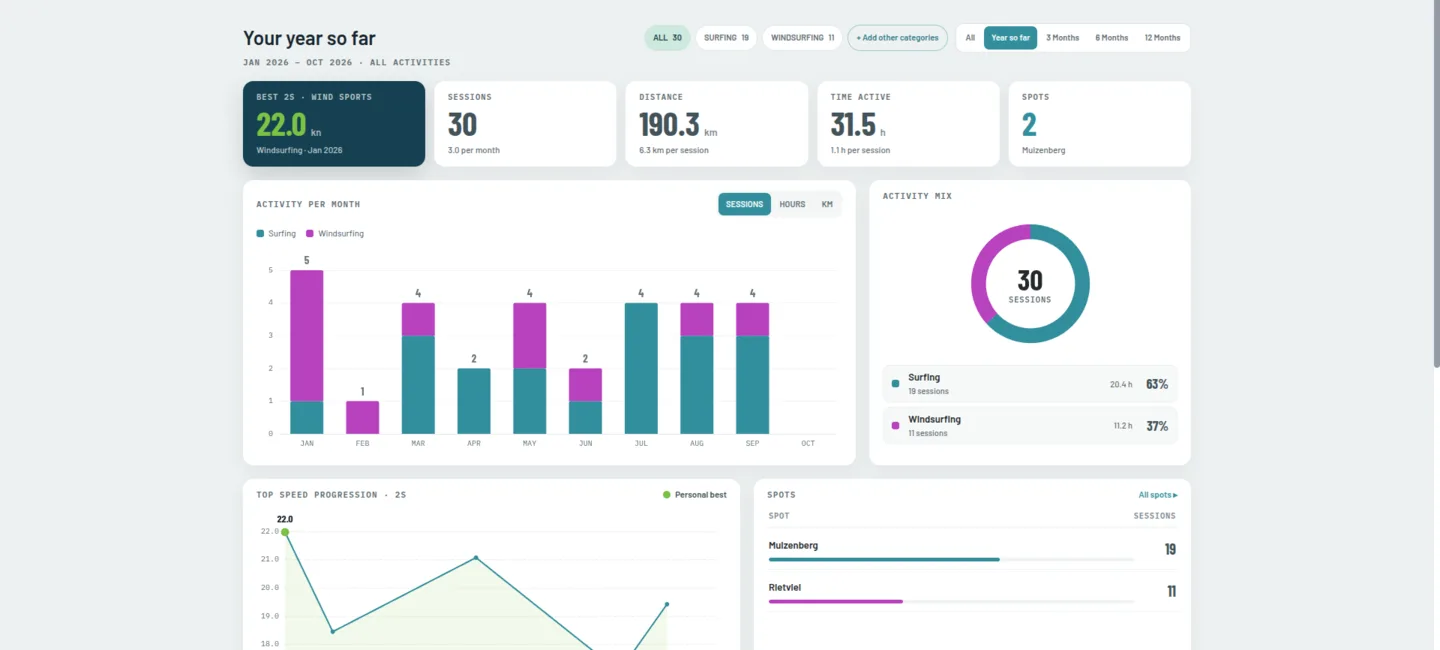Click the AUG bar in chart
This screenshot has height=650, width=1440.
point(697,368)
